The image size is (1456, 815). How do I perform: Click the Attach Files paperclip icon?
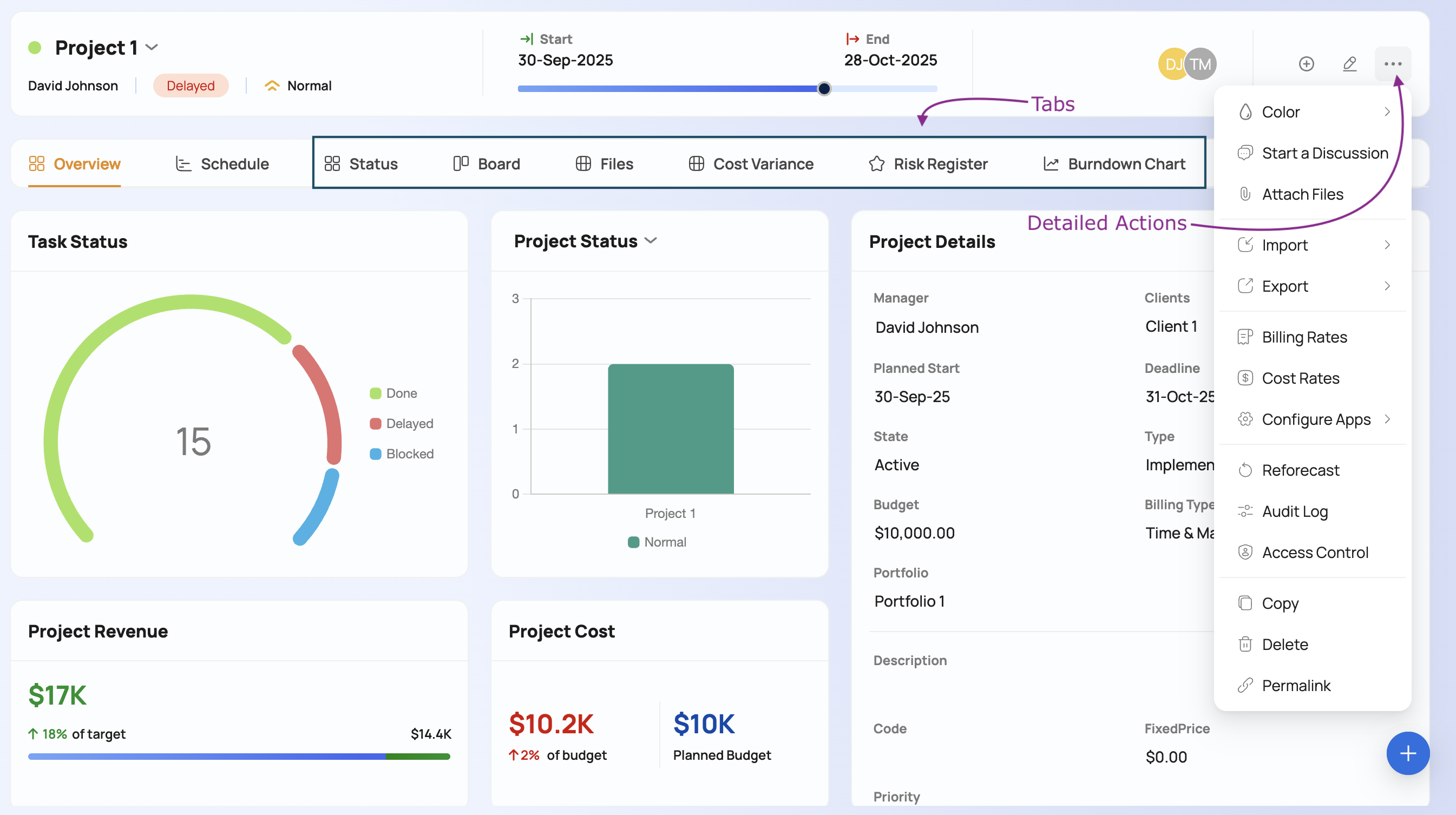click(x=1245, y=194)
